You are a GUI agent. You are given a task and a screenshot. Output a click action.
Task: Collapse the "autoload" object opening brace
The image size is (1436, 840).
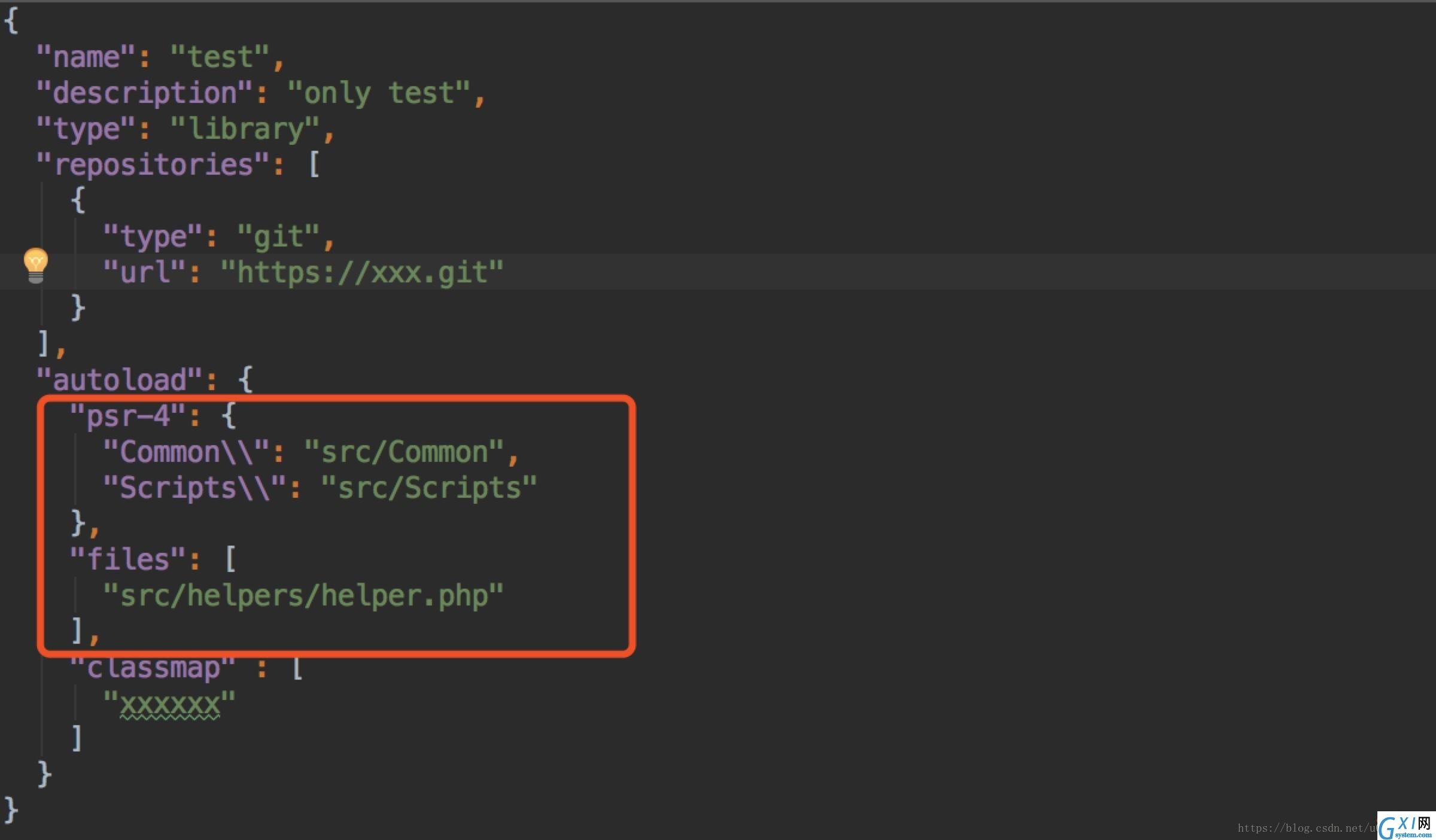[x=246, y=380]
